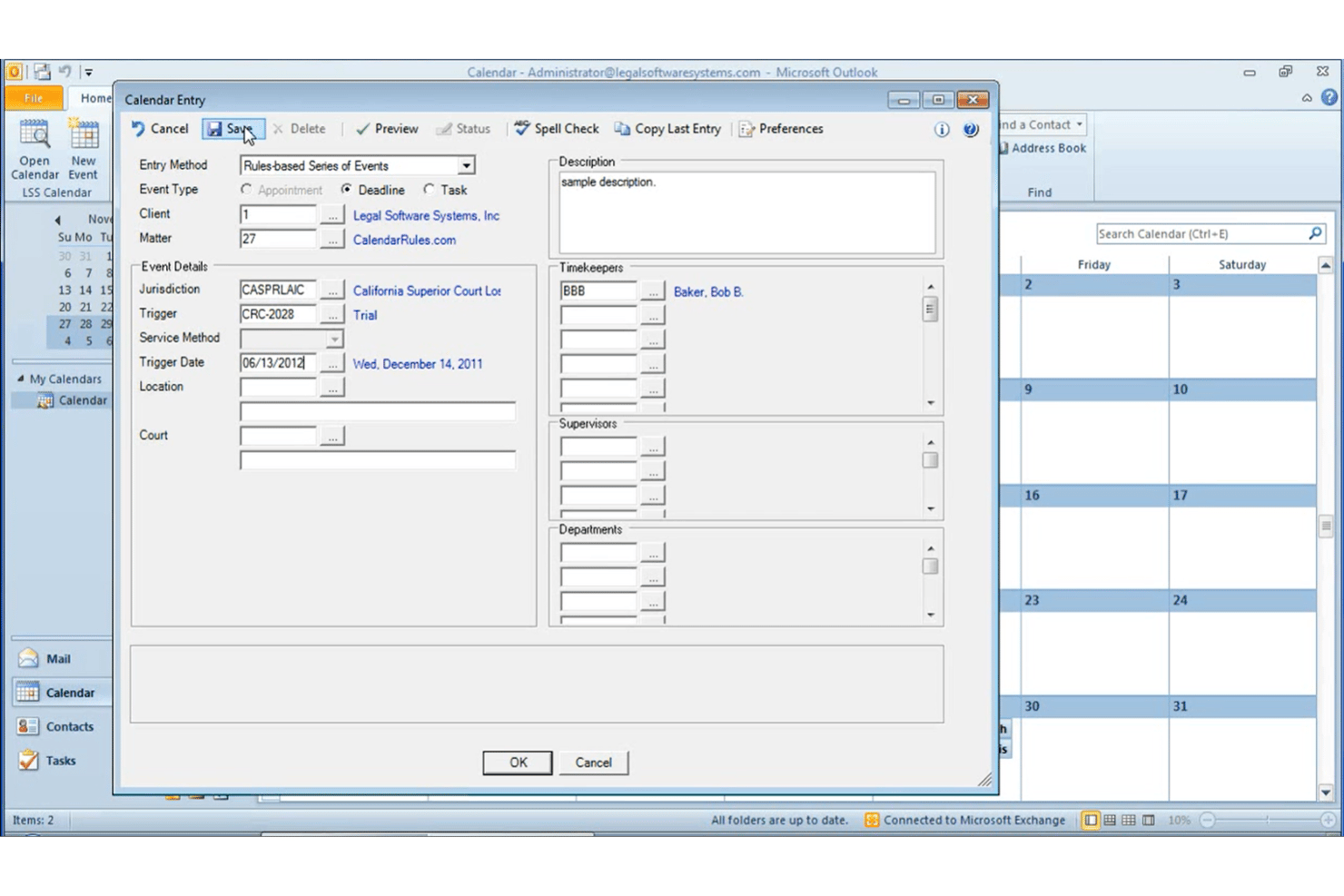Click the Outlook application icon in title bar
Screen dimensions: 1344x896
[15, 72]
